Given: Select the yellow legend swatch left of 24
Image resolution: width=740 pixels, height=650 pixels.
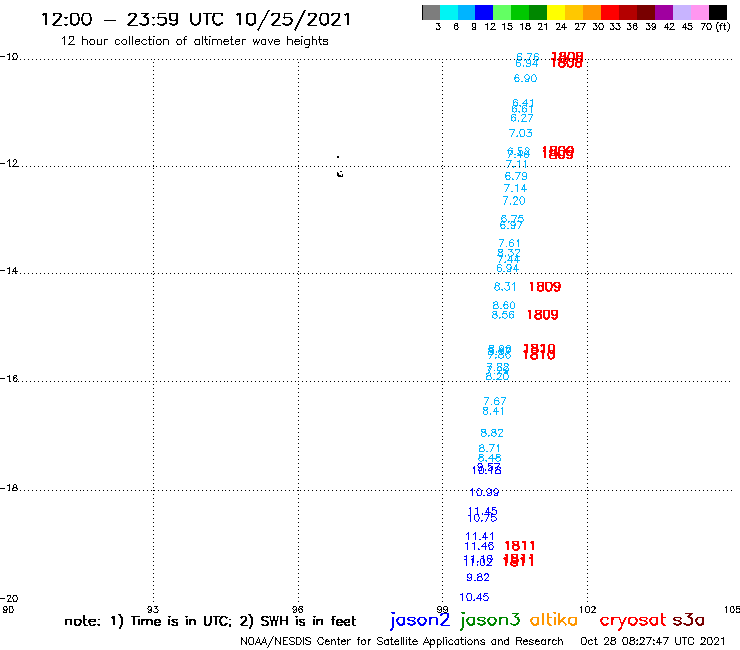Looking at the screenshot, I should click(x=556, y=12).
